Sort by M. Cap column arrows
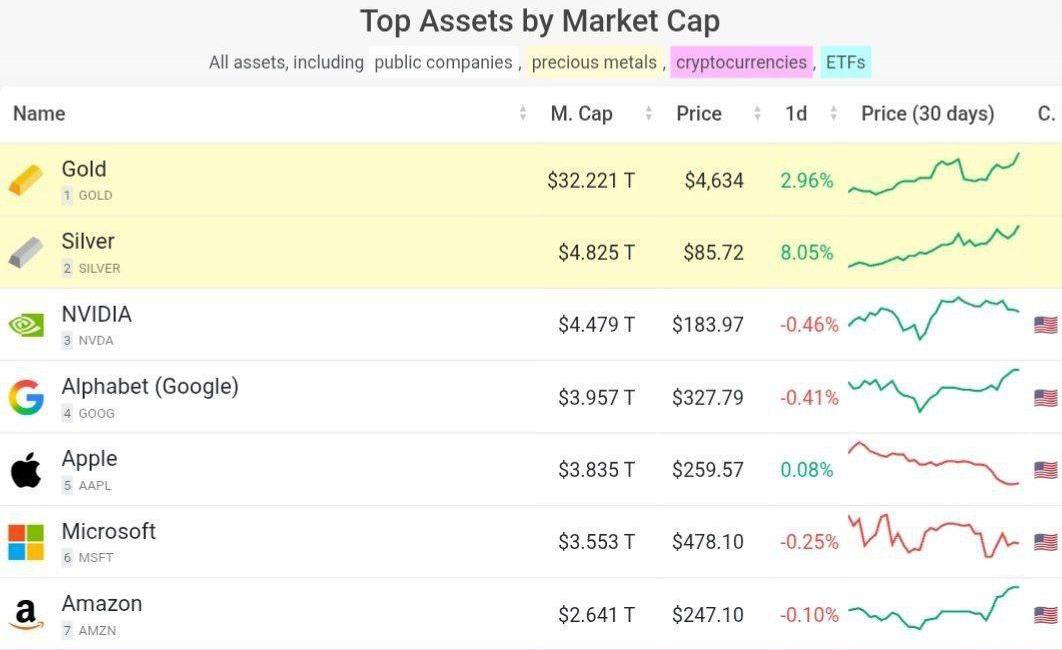 pyautogui.click(x=648, y=114)
